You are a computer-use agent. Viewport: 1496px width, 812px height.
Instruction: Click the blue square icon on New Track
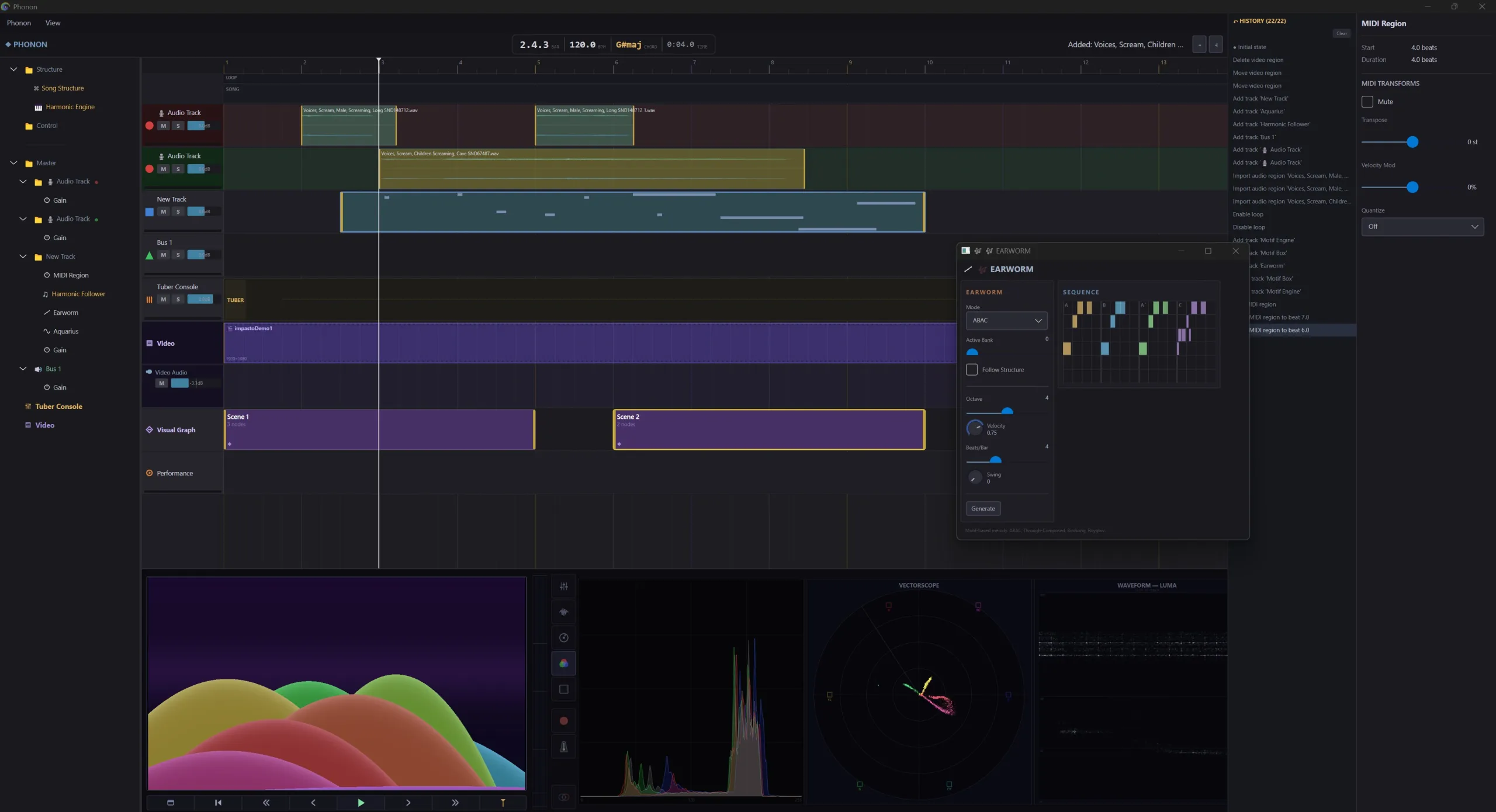[x=149, y=212]
